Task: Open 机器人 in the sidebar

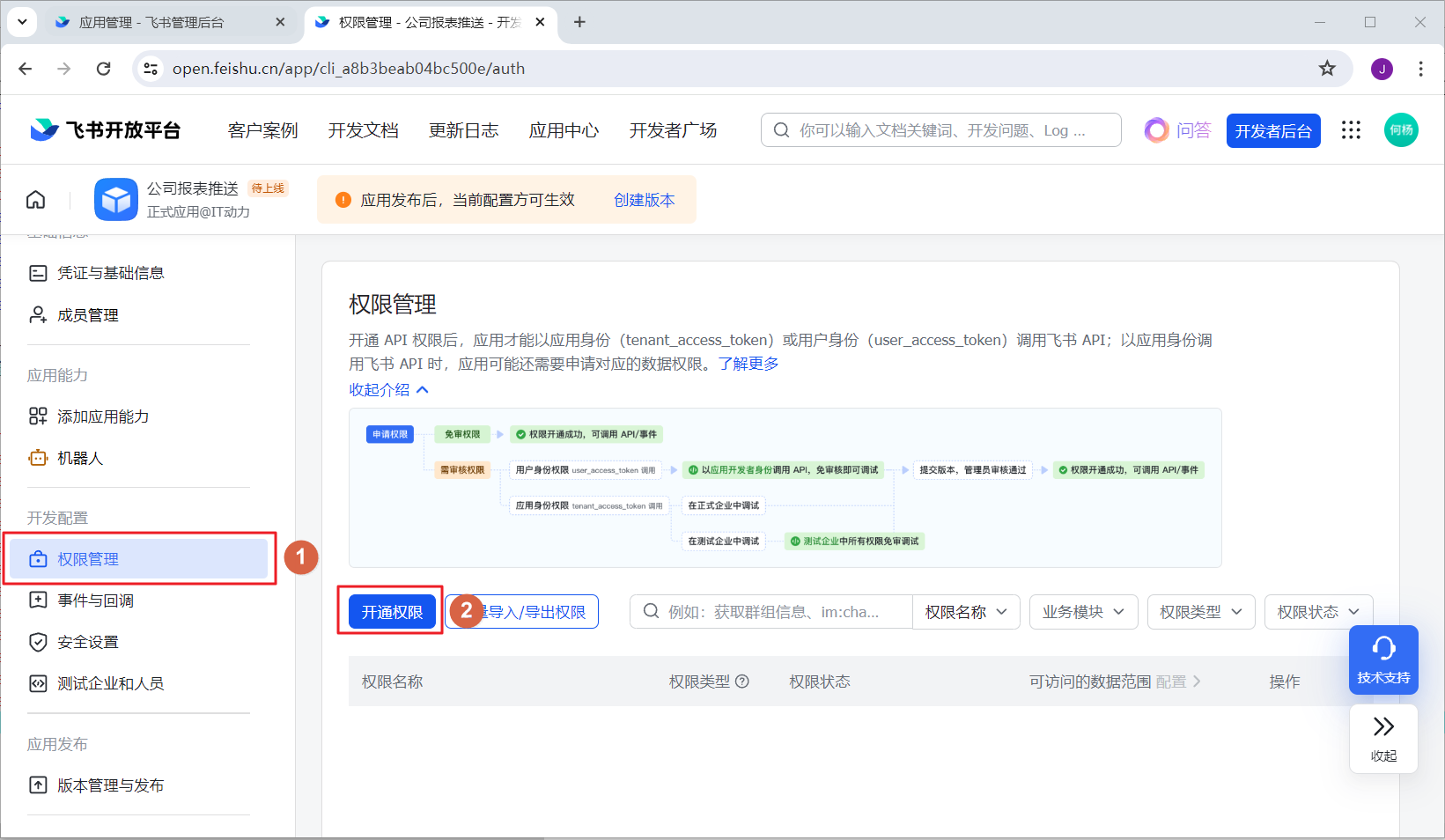Action: (80, 458)
